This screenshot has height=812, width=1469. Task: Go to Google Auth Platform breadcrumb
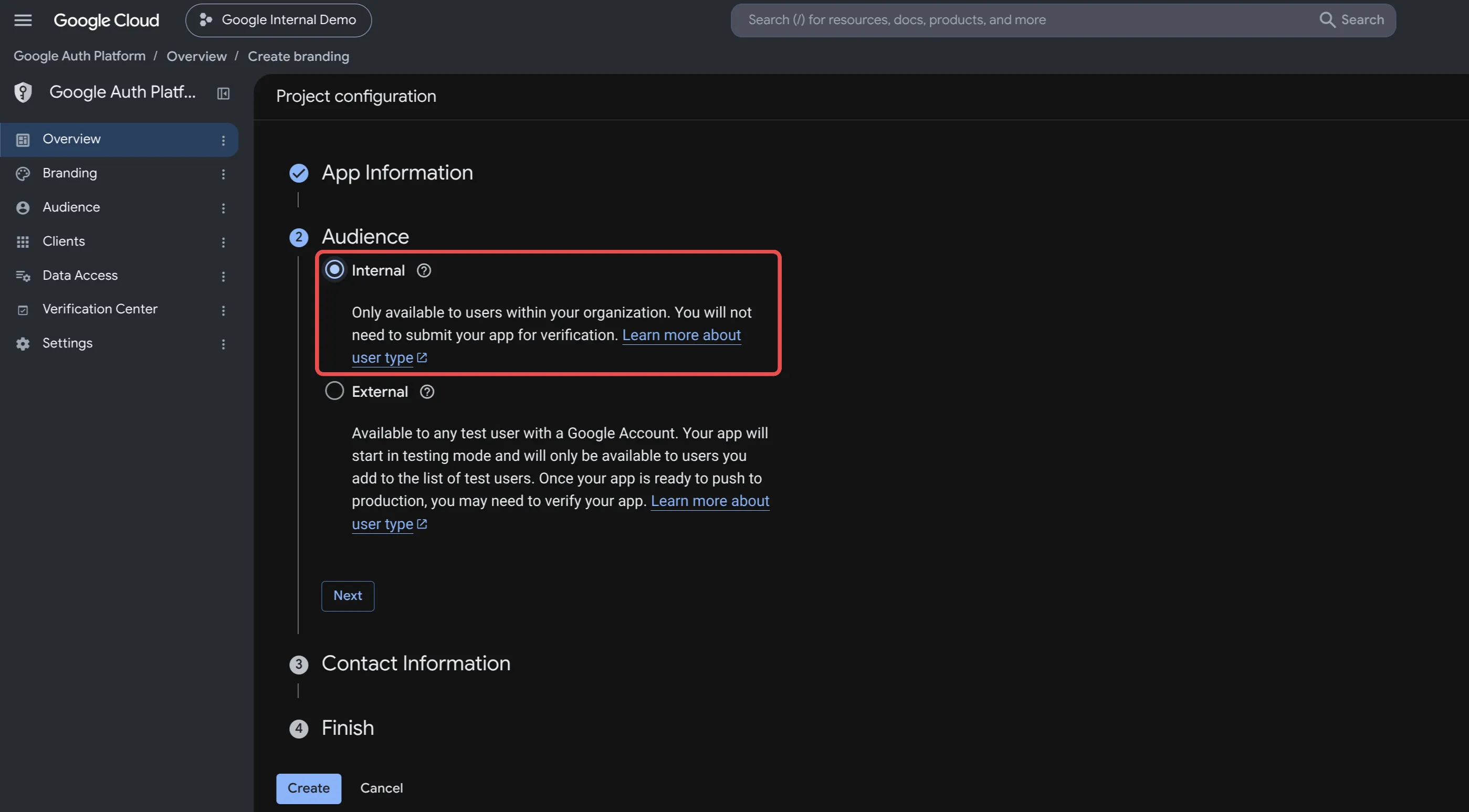(x=80, y=56)
